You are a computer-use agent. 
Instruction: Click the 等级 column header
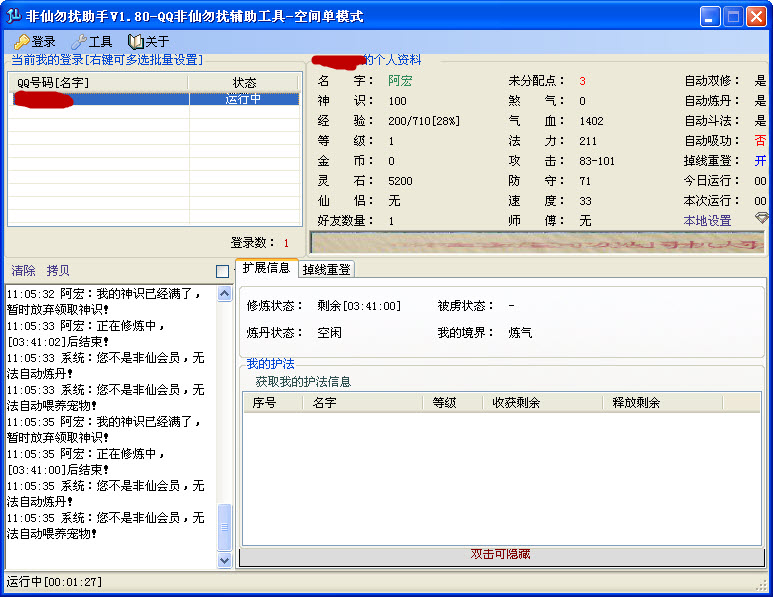point(453,403)
